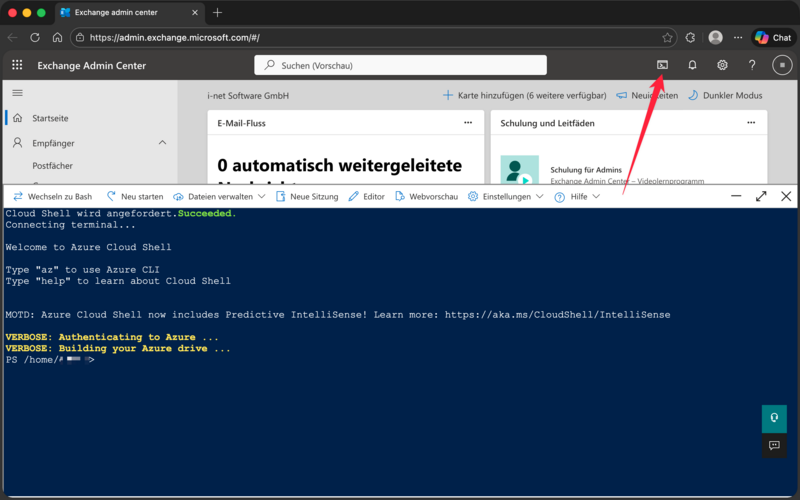800x500 pixels.
Task: Click the teal support headset button
Action: tap(774, 418)
